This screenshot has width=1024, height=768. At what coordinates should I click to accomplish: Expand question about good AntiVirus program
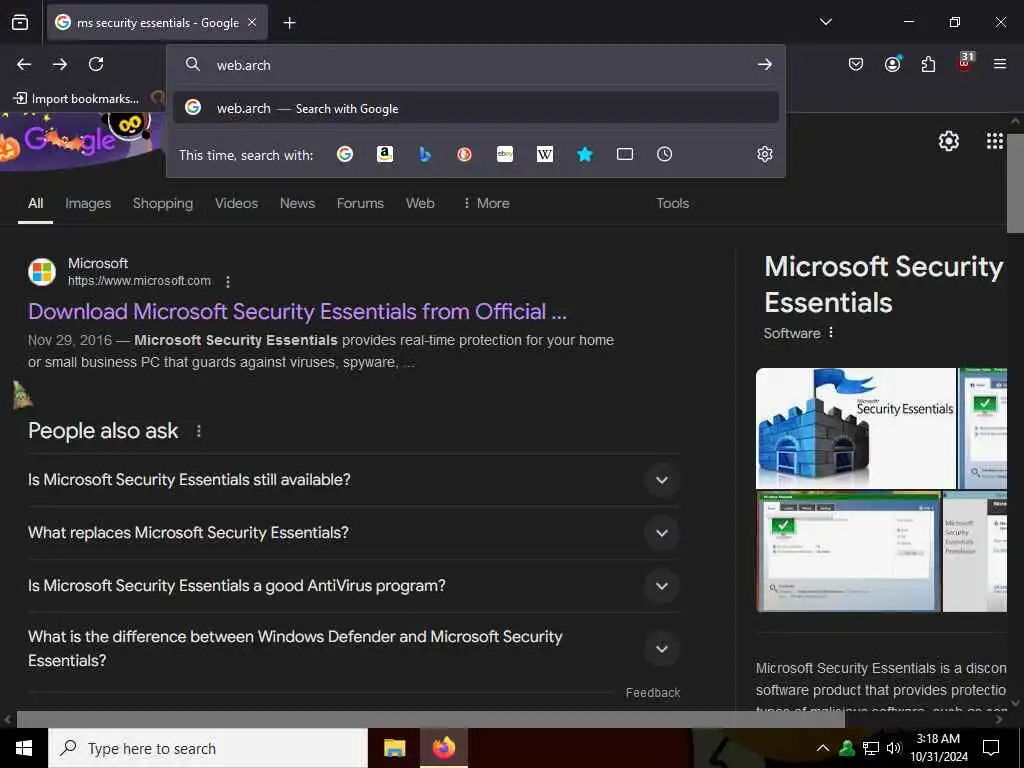(x=353, y=585)
